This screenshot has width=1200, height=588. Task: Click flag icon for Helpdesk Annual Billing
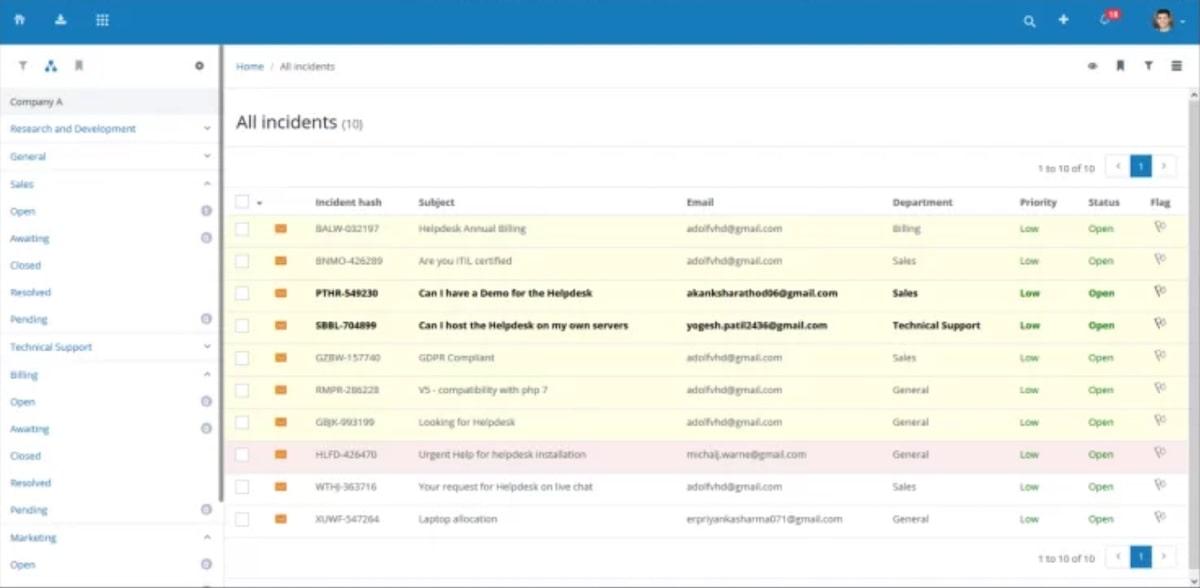(1159, 228)
